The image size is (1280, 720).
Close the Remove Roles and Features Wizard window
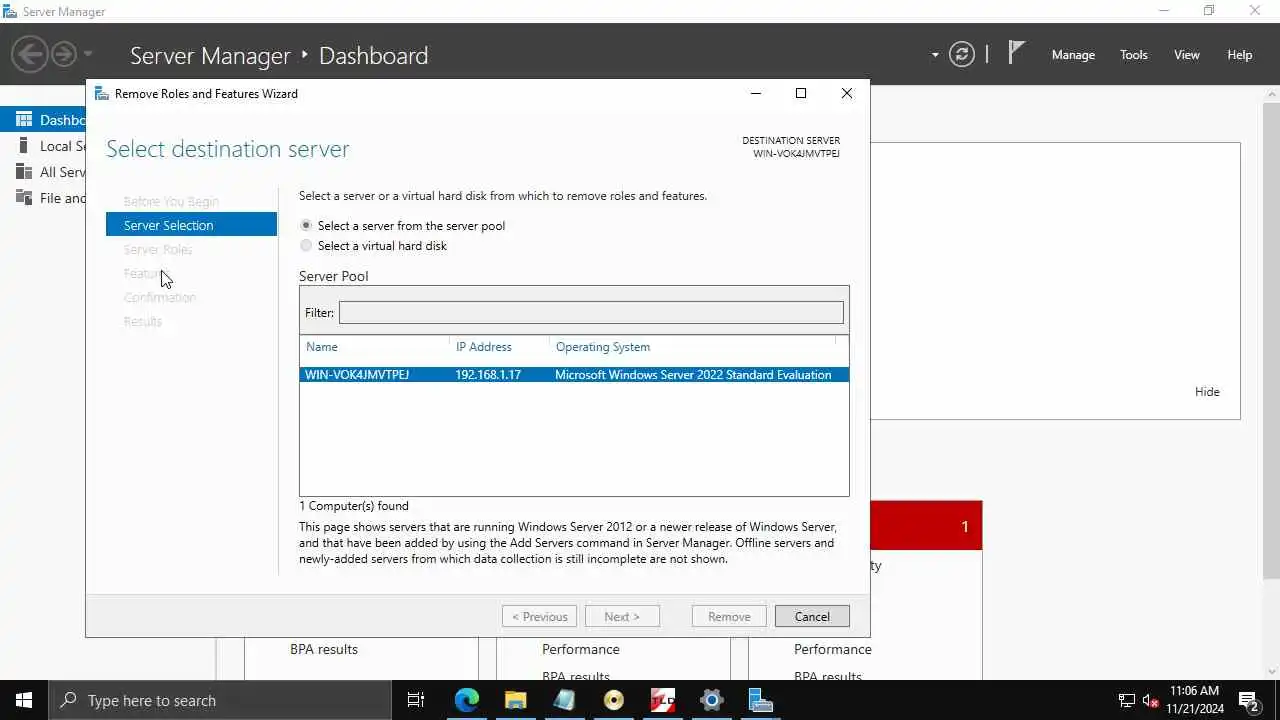point(847,93)
